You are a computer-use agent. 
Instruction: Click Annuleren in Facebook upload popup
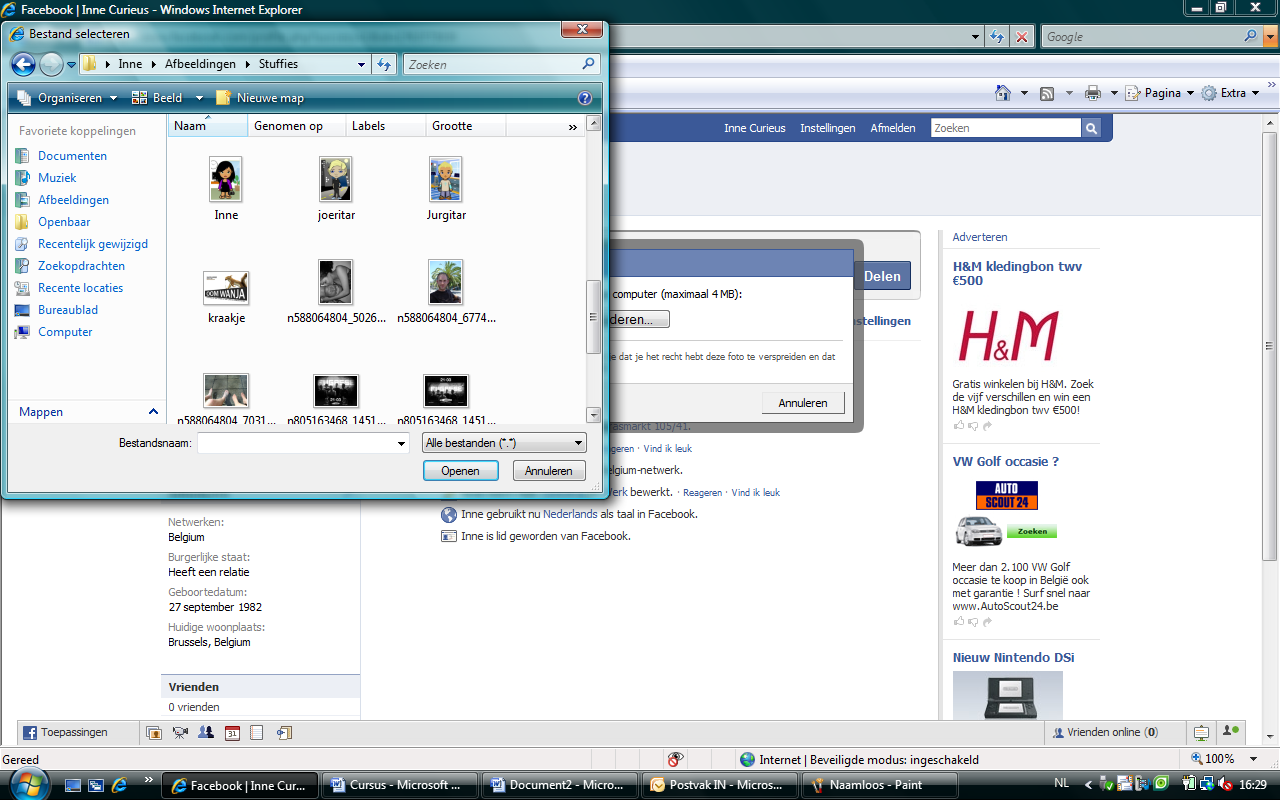tap(803, 403)
